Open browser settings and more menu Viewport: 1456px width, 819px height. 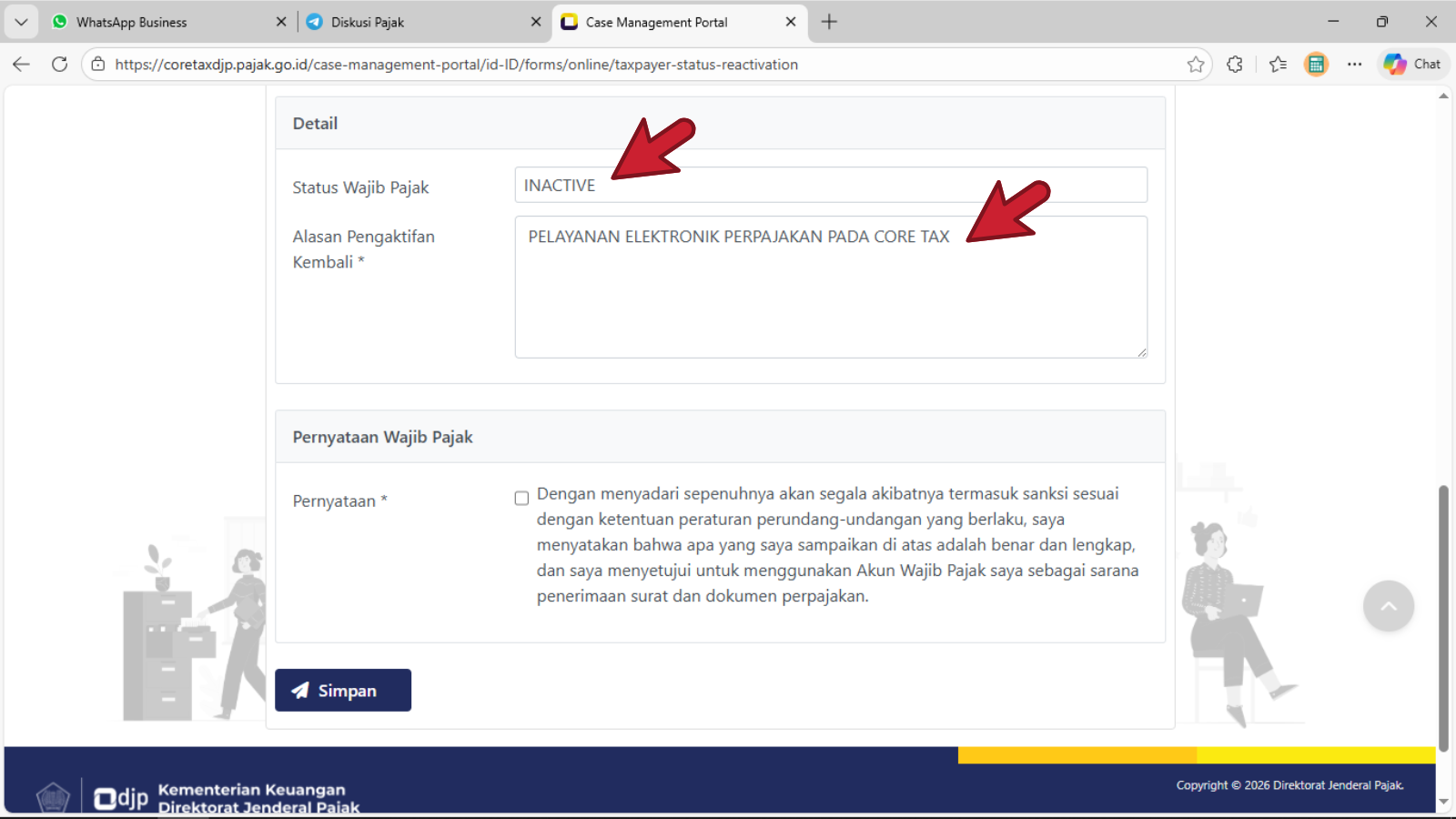pyautogui.click(x=1354, y=65)
